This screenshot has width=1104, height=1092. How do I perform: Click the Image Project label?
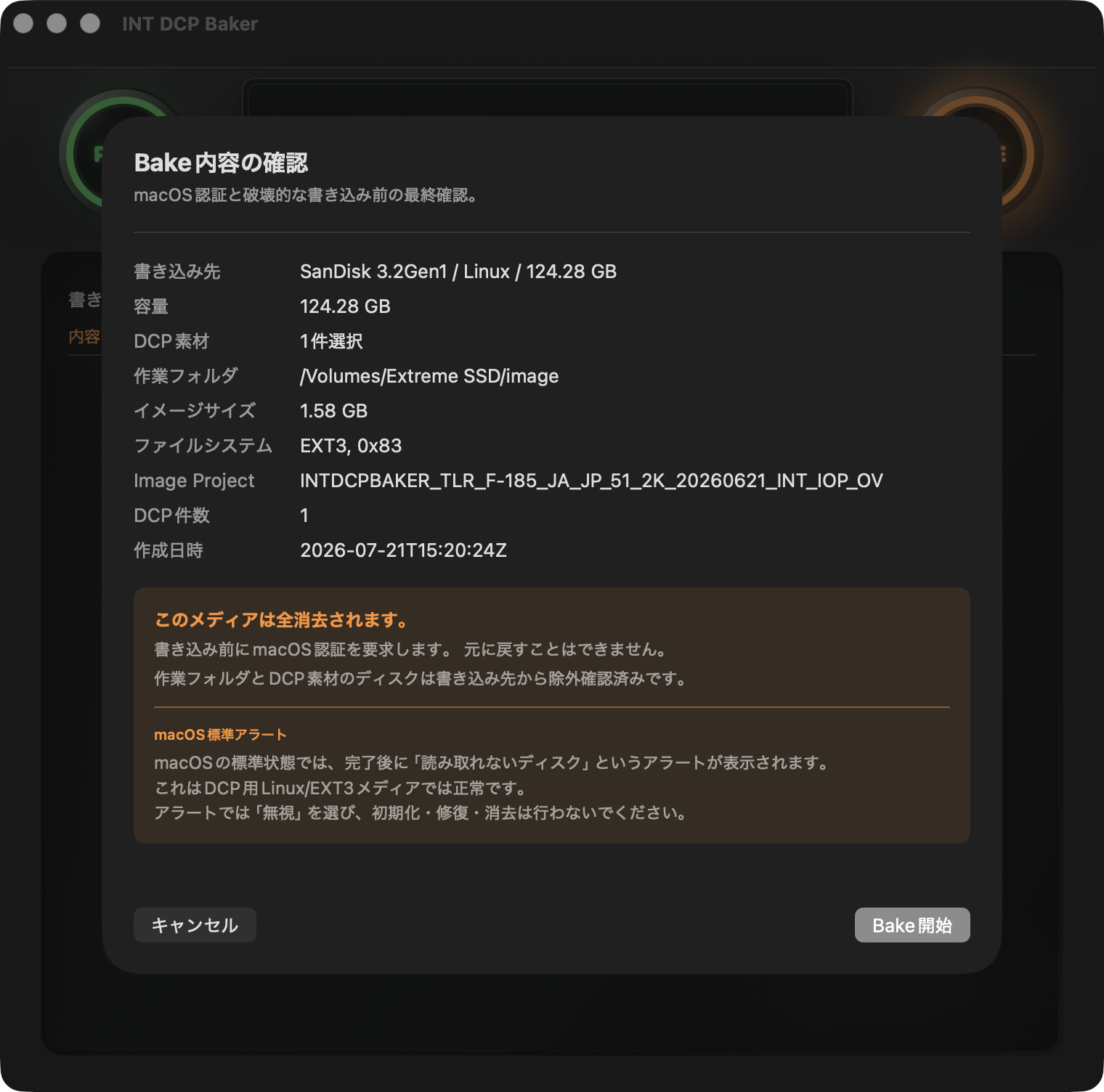[x=194, y=481]
